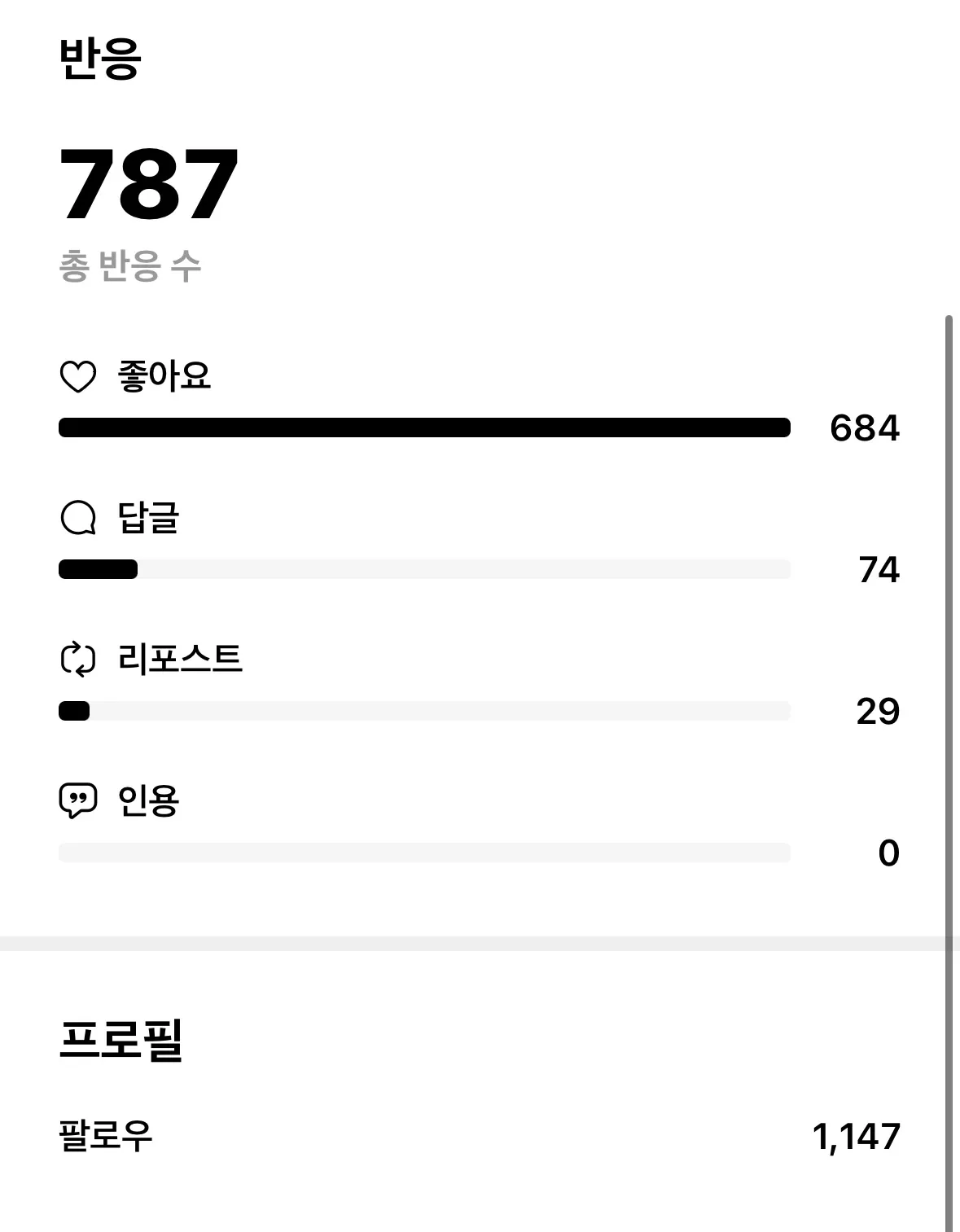Screen dimensions: 960x1232
Task: Click the 인용 label
Action: click(148, 800)
